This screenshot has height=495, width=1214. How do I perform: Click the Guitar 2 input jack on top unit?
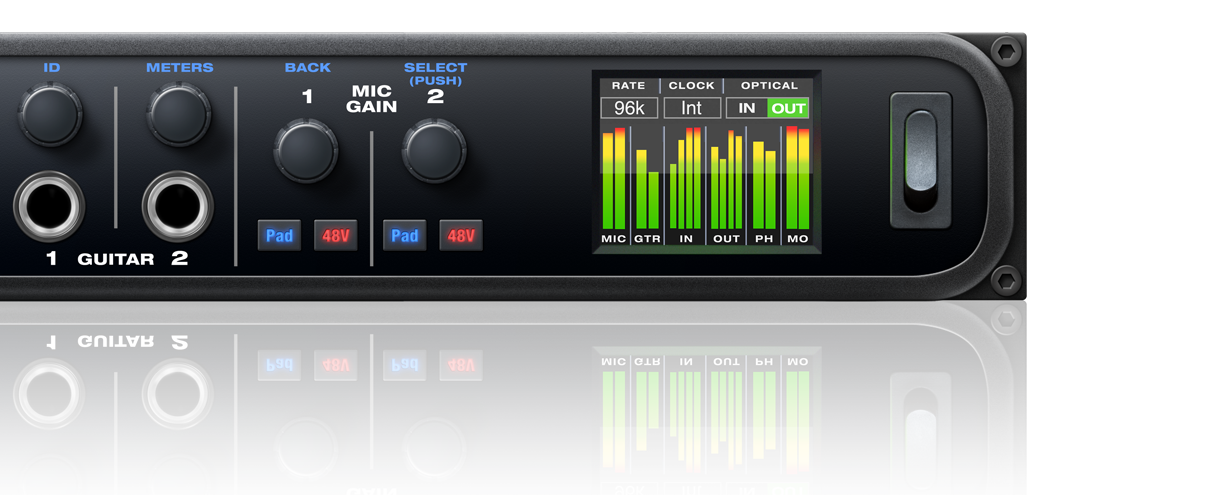tap(178, 206)
